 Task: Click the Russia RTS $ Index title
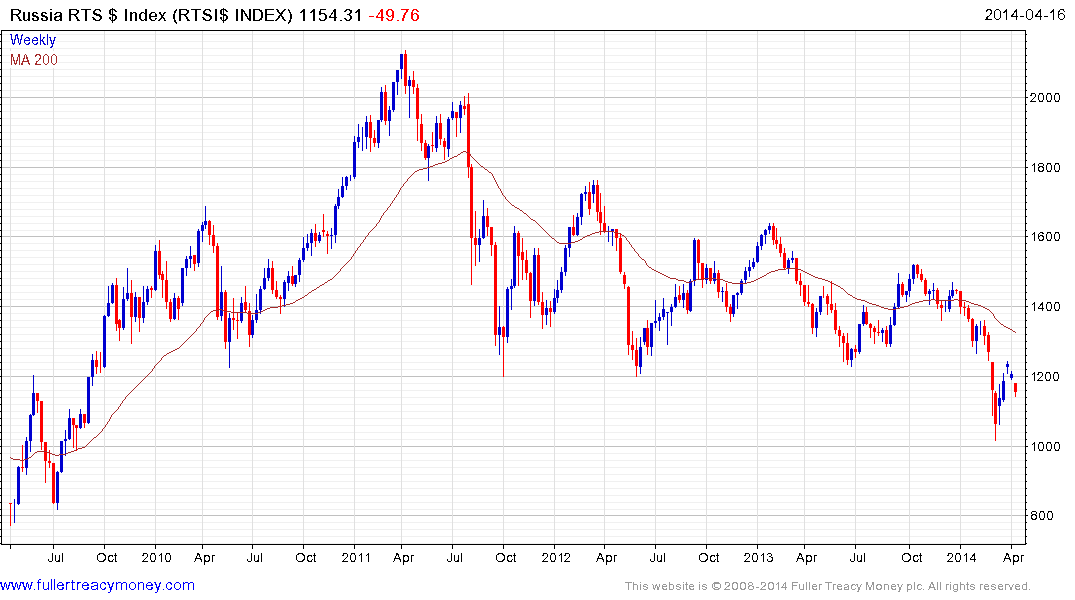pos(151,15)
